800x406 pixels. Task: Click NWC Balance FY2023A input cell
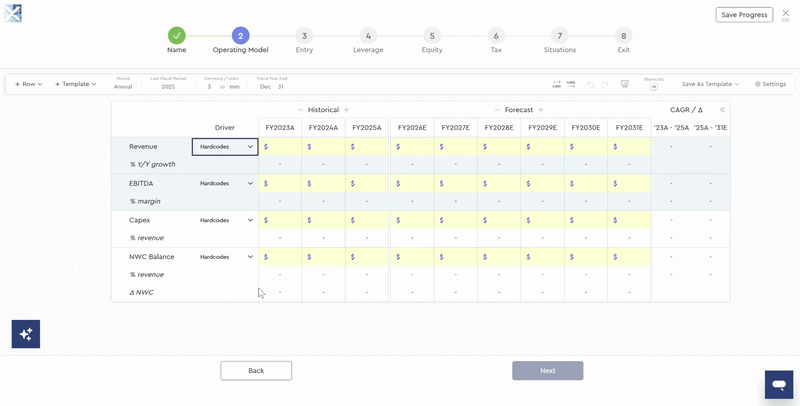280,257
